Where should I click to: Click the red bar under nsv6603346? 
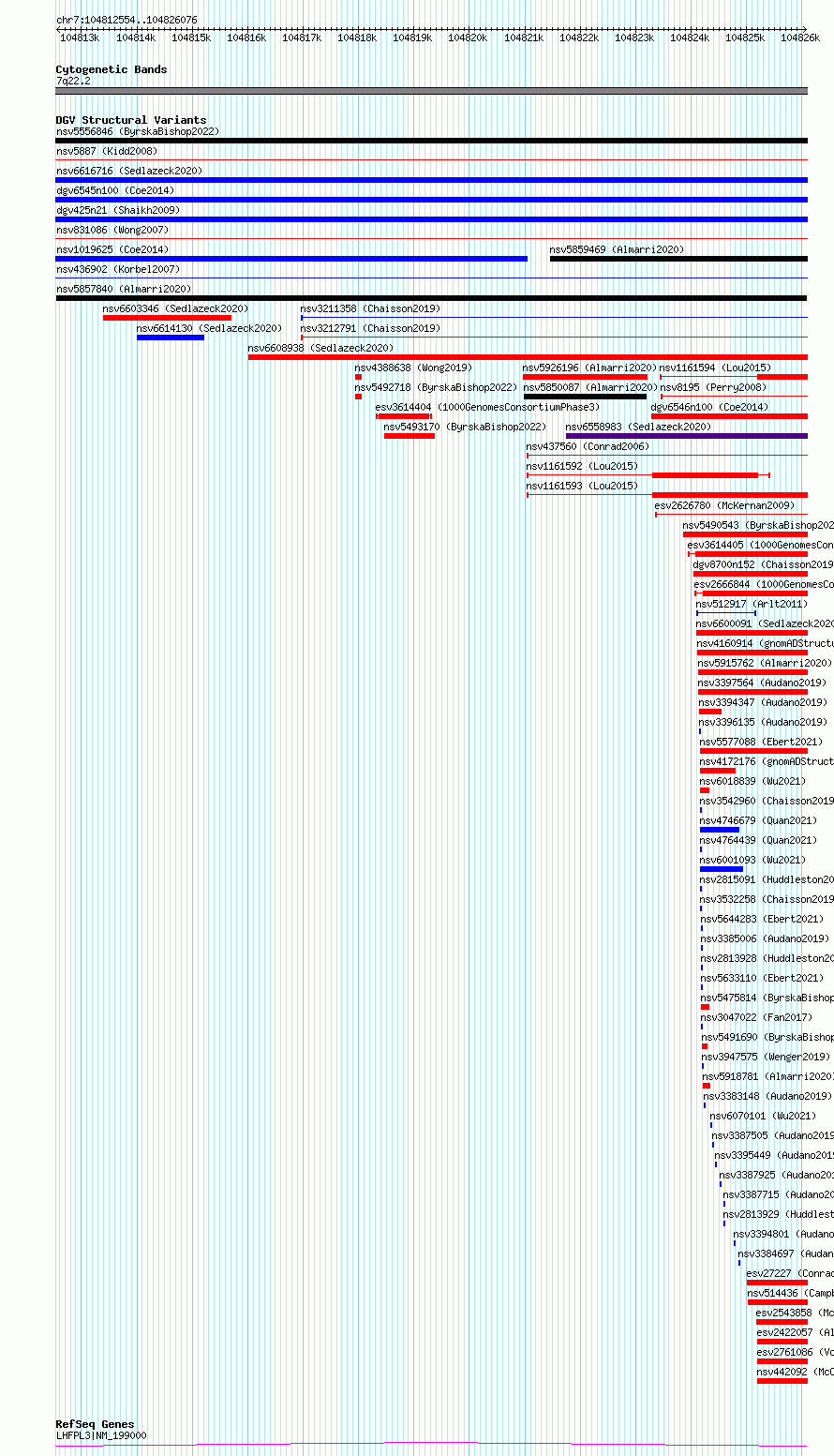[x=167, y=318]
